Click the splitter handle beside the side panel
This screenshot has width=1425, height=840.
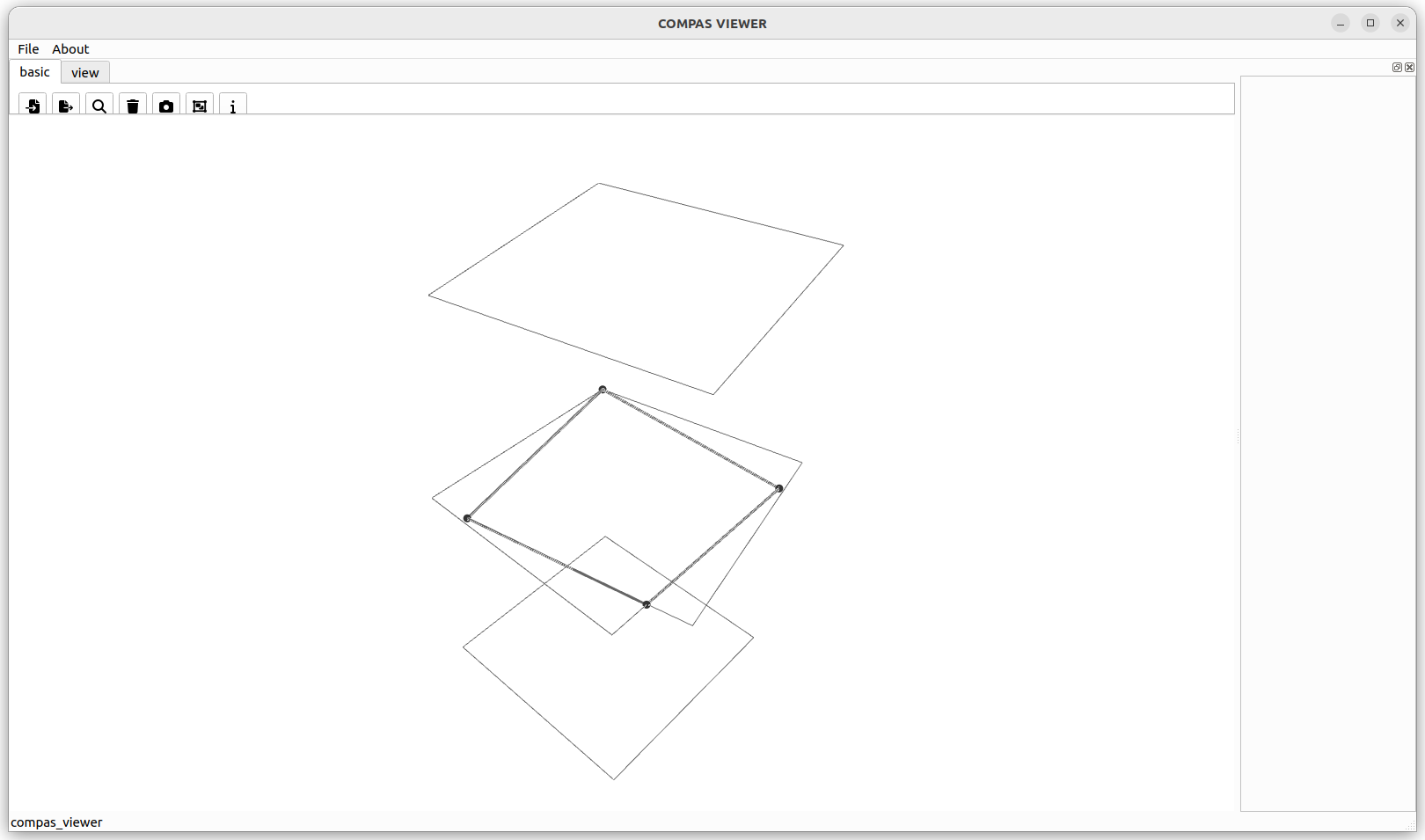pyautogui.click(x=1238, y=436)
